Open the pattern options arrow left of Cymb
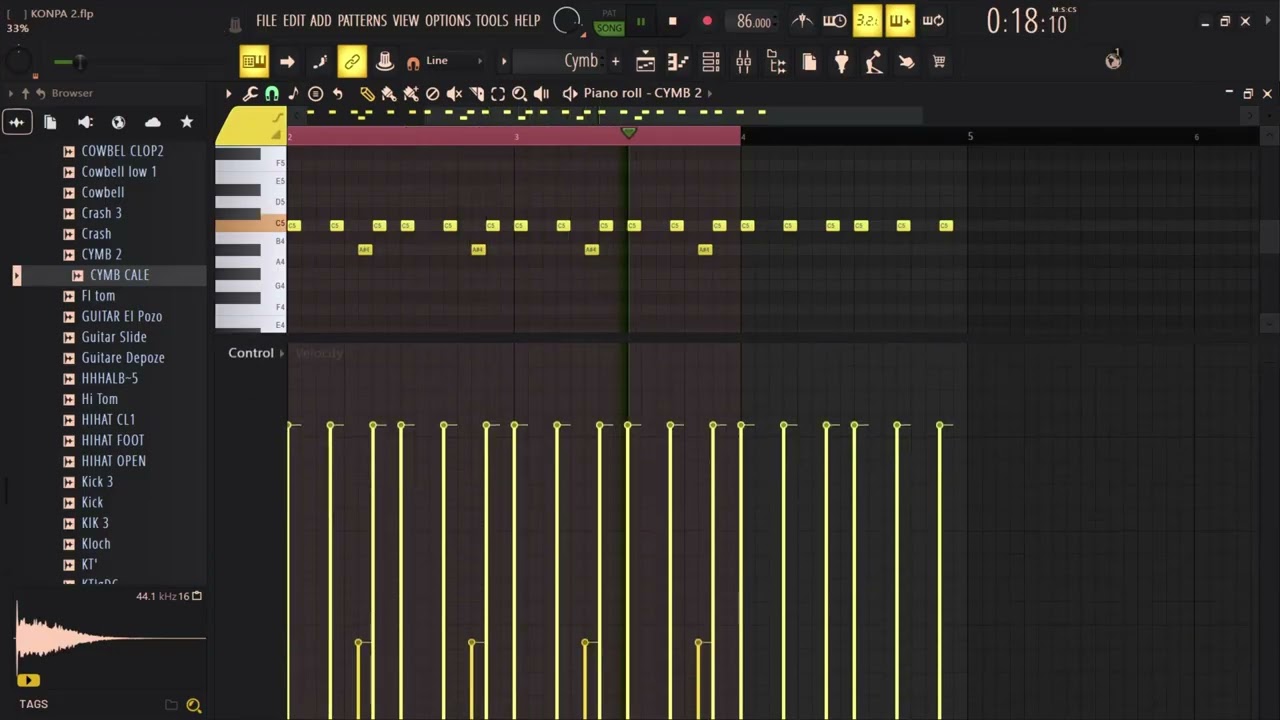Screen dimensions: 1280x720 pyautogui.click(x=504, y=61)
